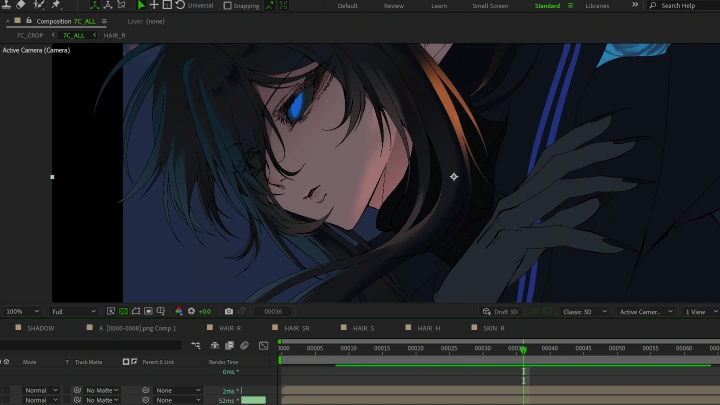Navigate to the 7C_CROP breadcrumb
This screenshot has width=720, height=405.
[30, 35]
